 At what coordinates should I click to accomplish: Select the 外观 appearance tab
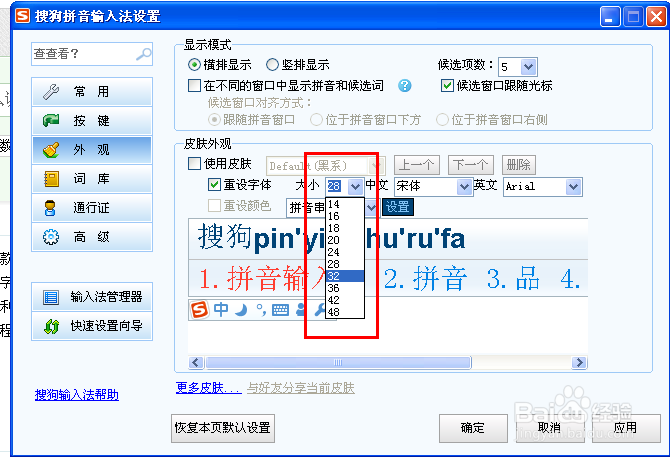point(92,150)
